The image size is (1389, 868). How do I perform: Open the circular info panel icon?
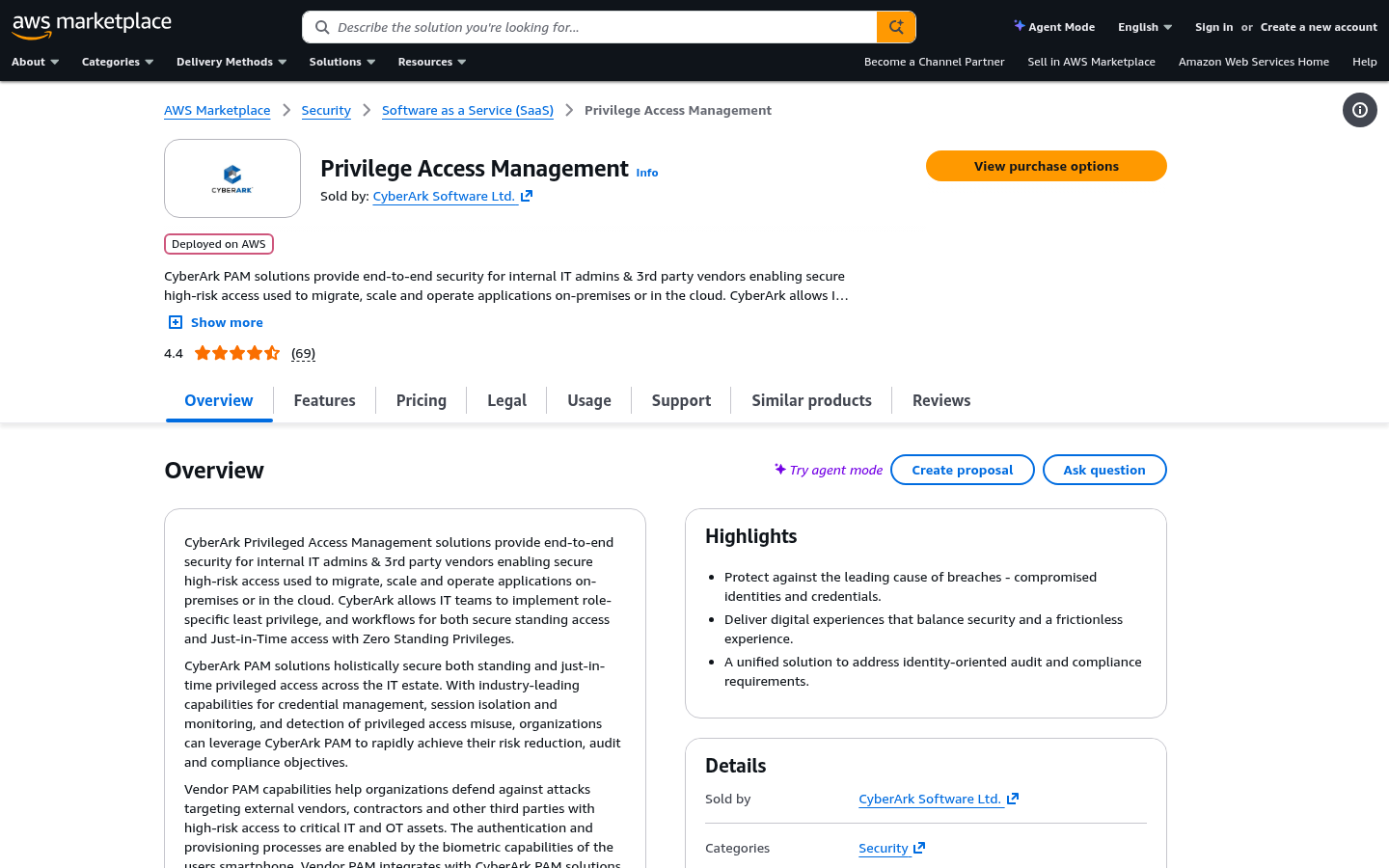(1360, 110)
